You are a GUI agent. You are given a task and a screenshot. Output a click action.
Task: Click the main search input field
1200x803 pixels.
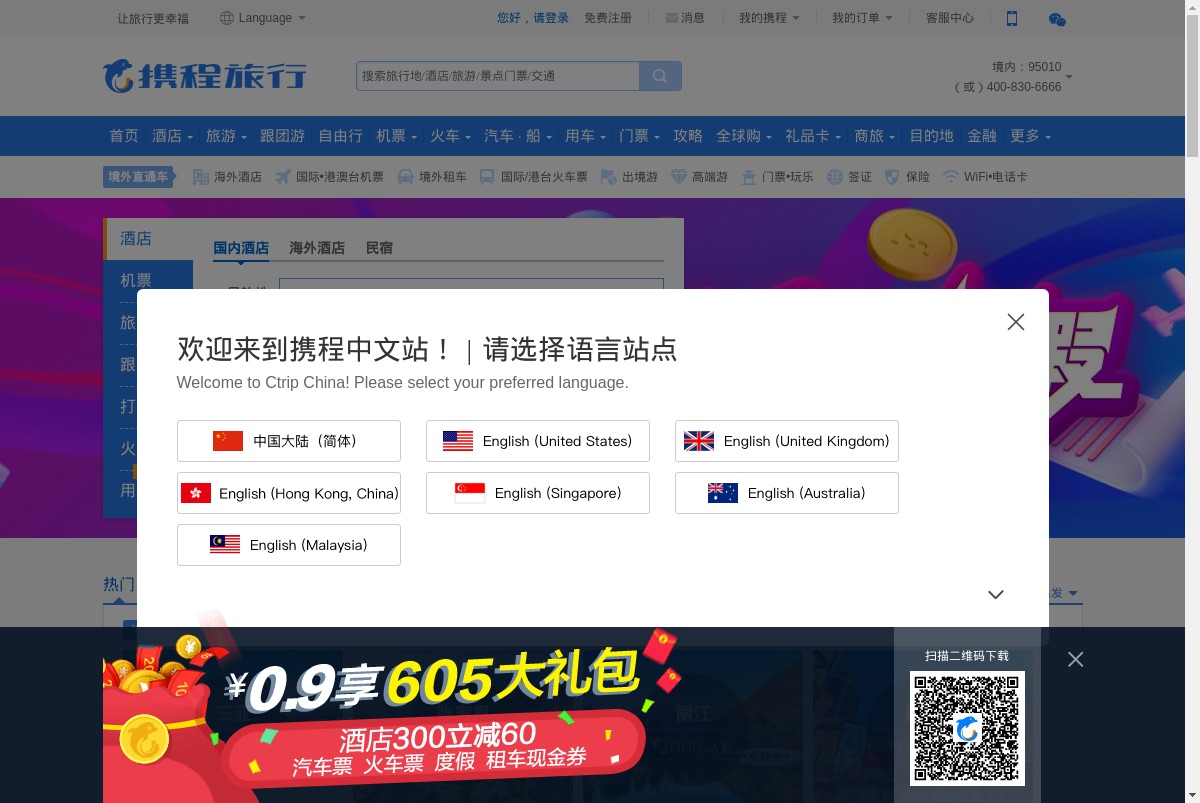click(x=498, y=76)
